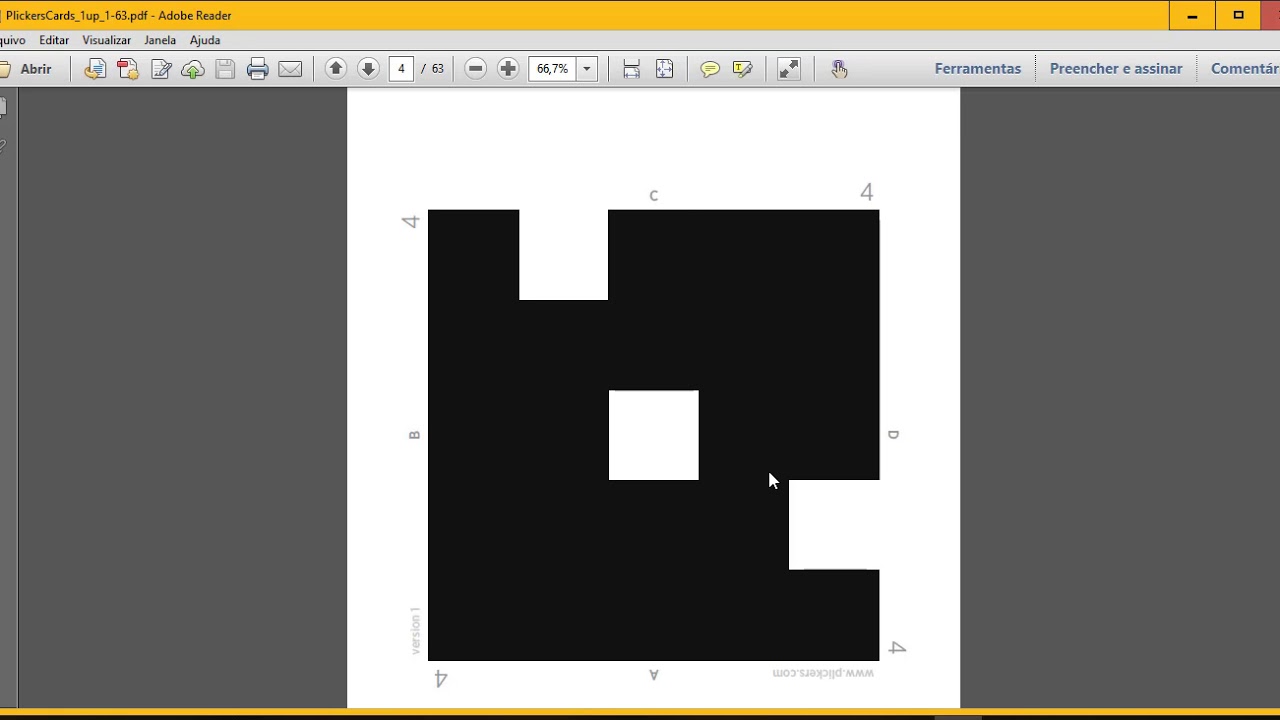1280x720 pixels.
Task: Open the Ferramentas pane
Action: coord(978,69)
